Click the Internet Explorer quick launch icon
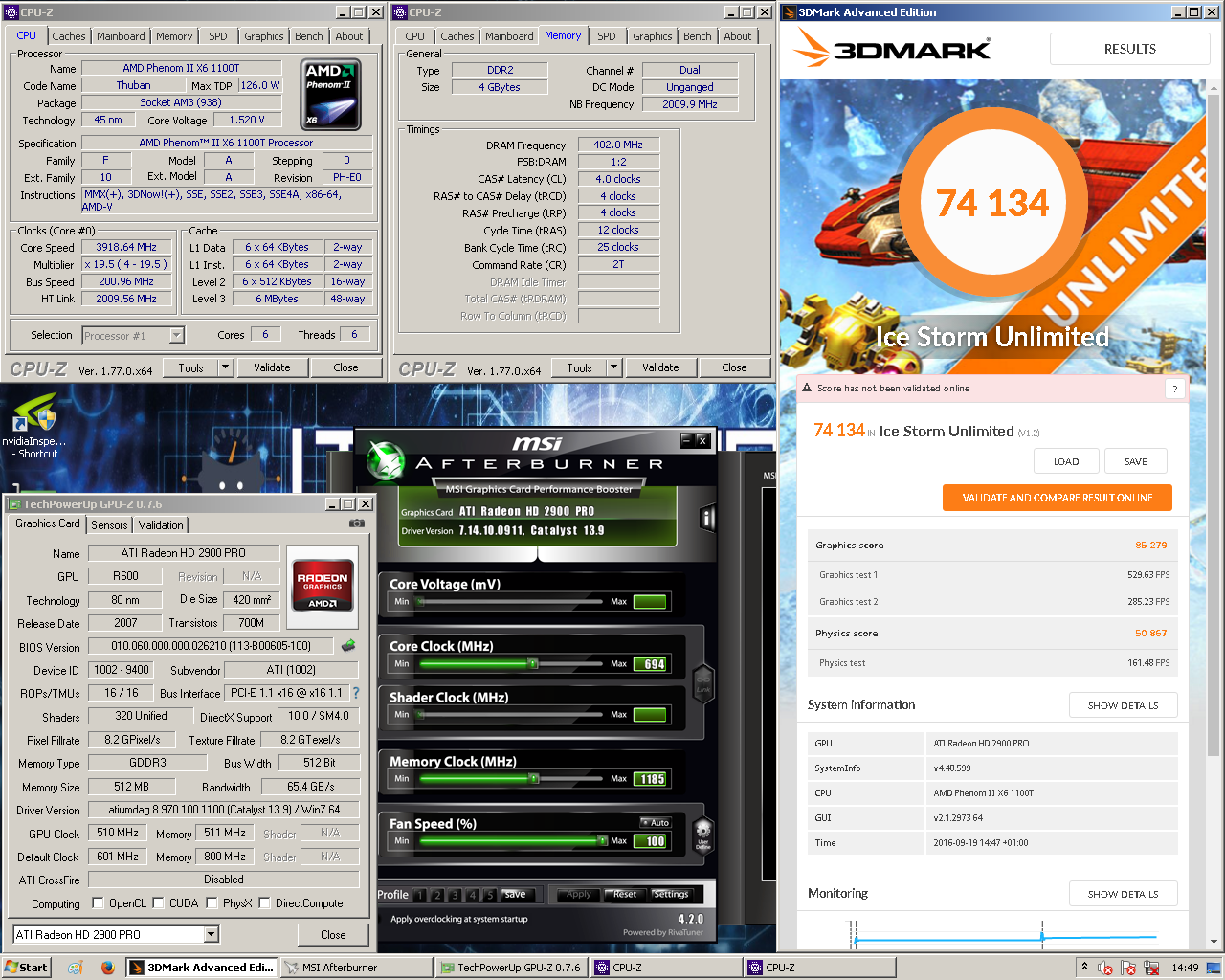 (x=76, y=968)
